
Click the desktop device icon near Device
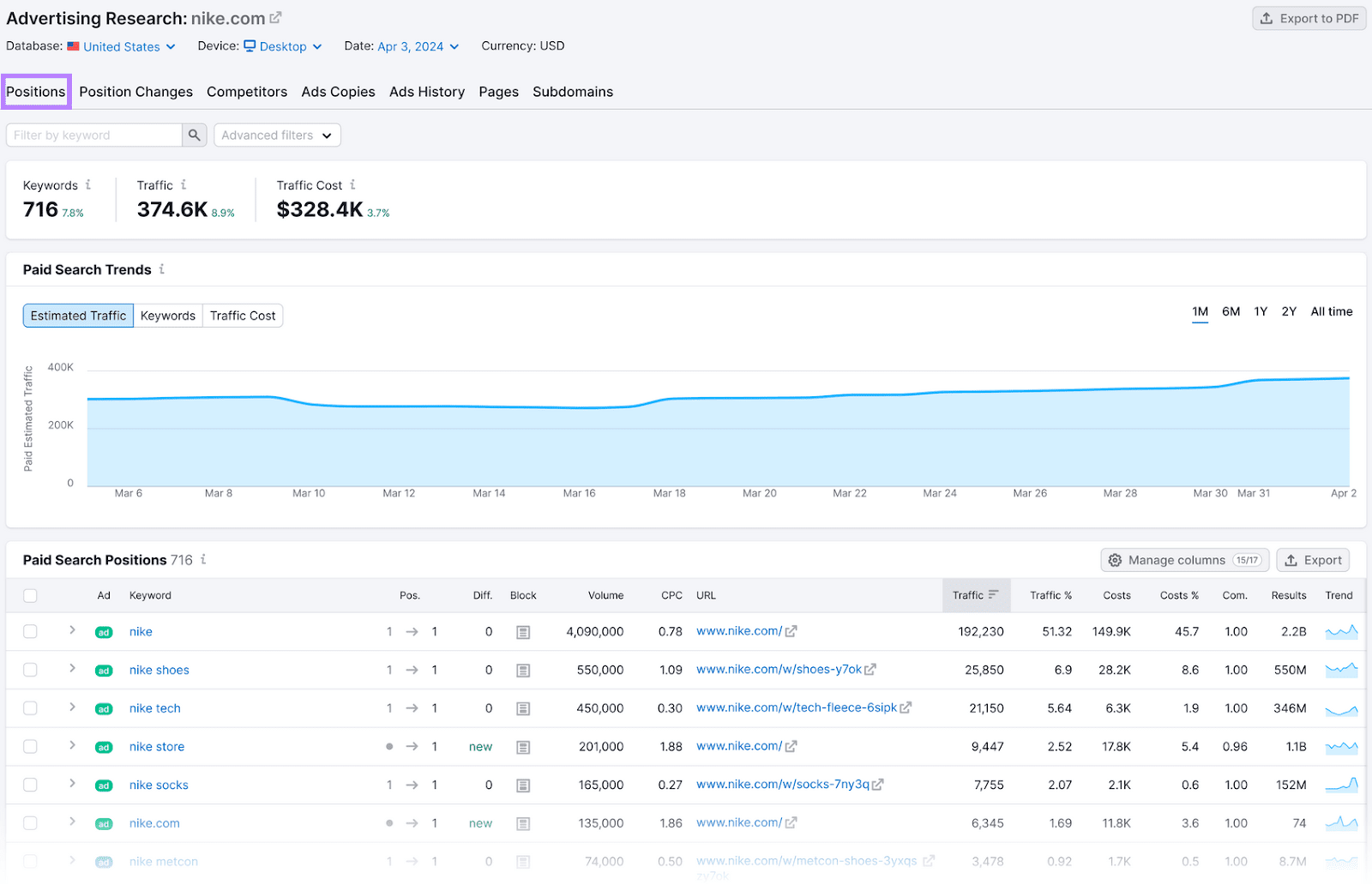tap(248, 46)
